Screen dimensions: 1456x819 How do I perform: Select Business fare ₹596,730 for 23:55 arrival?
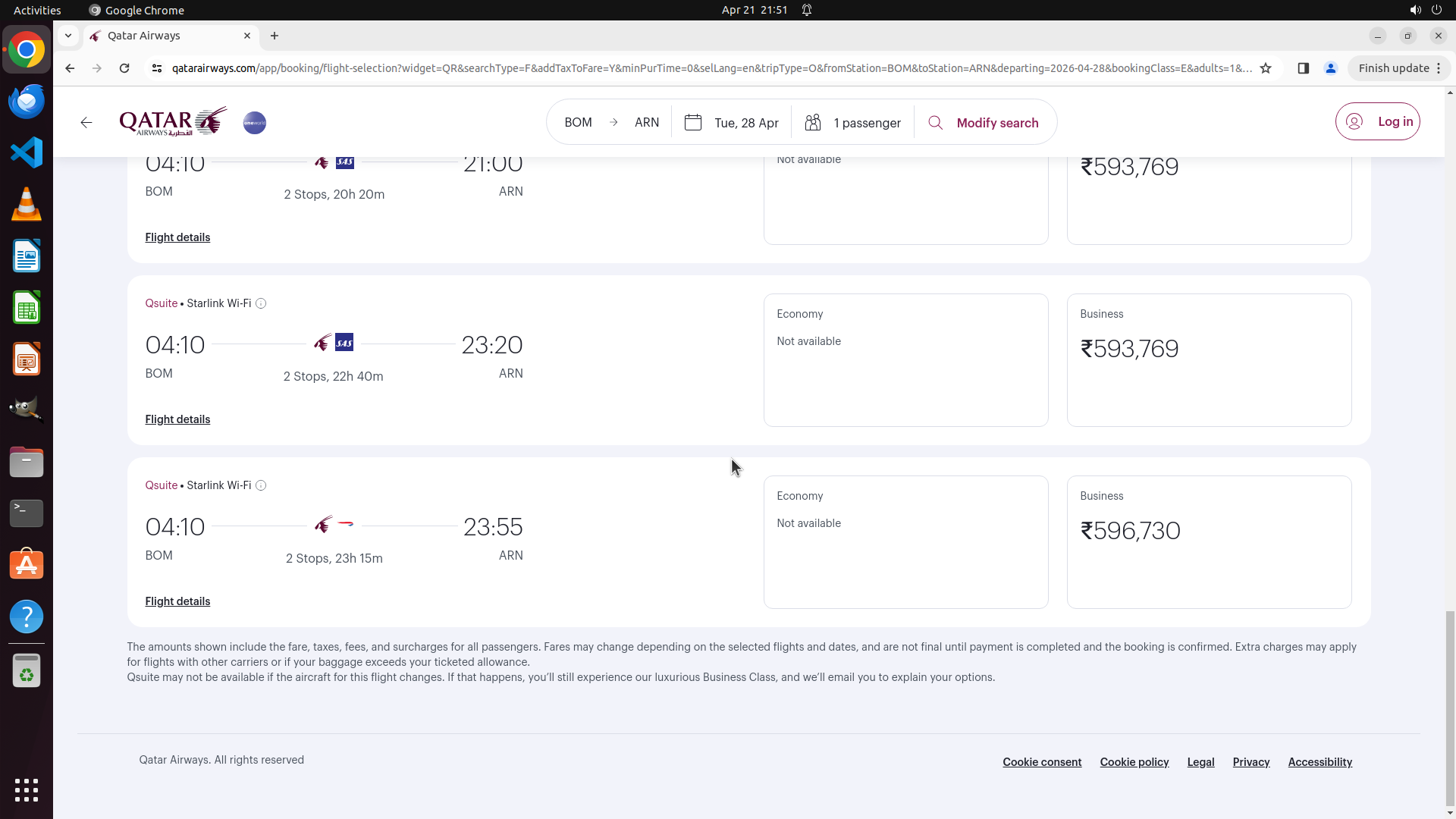coord(1209,541)
